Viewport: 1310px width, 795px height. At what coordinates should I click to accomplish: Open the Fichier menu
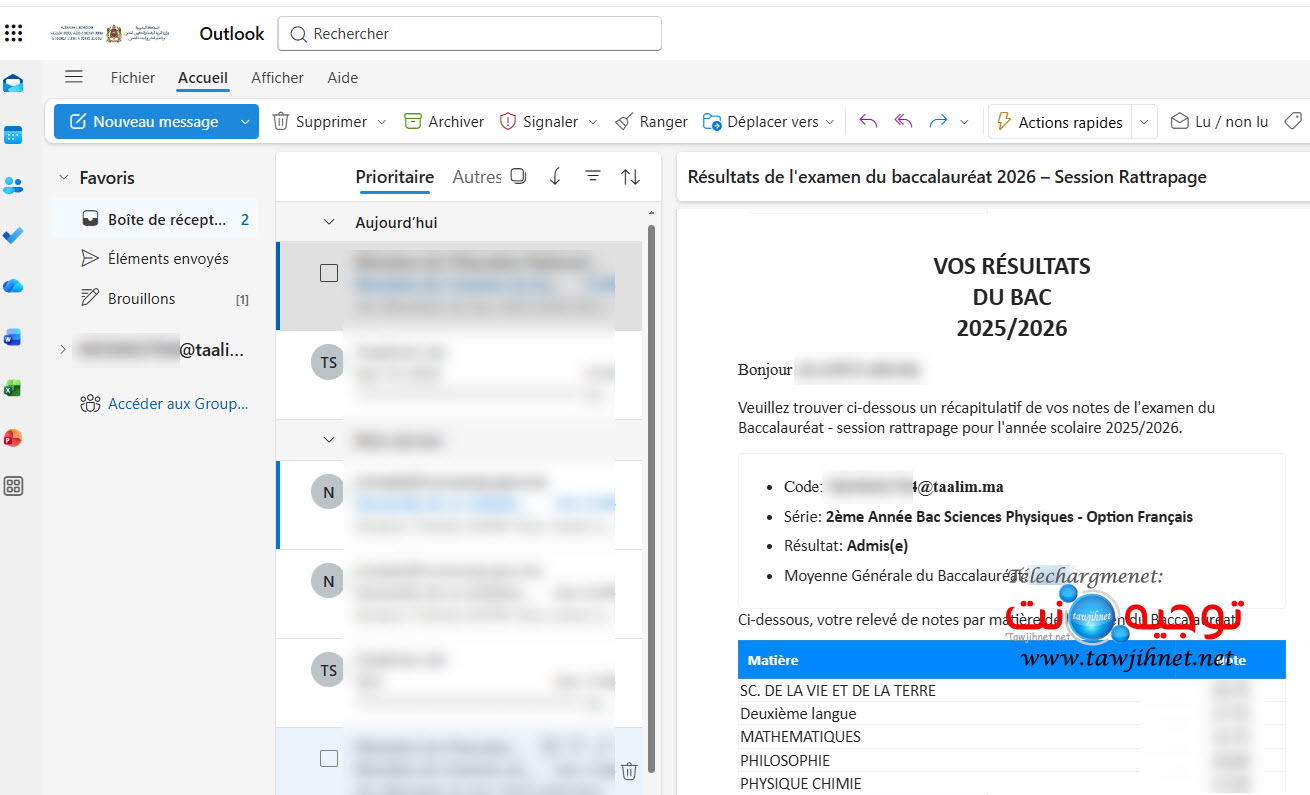tap(133, 77)
